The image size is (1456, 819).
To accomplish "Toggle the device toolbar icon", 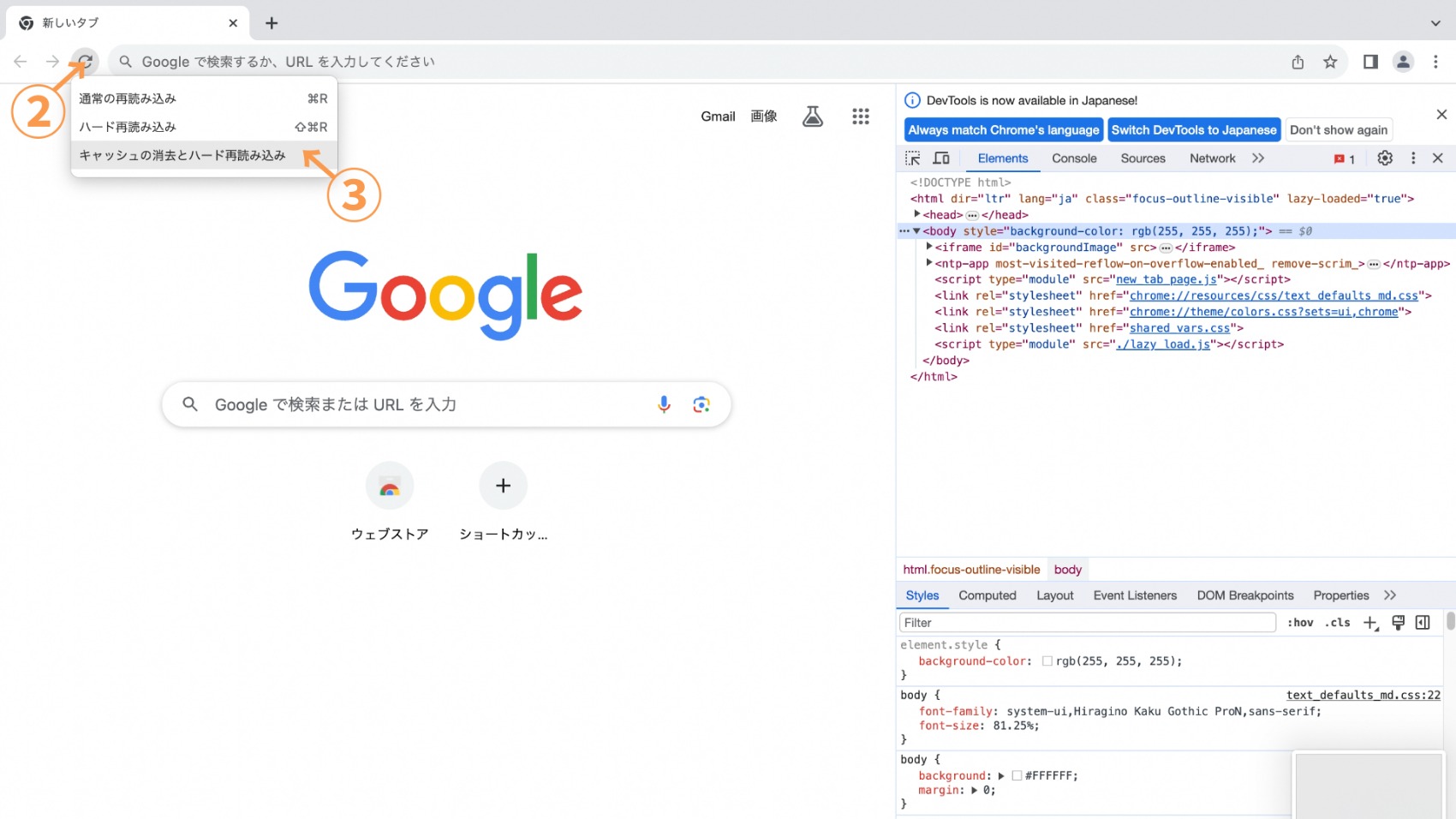I will click(x=941, y=158).
